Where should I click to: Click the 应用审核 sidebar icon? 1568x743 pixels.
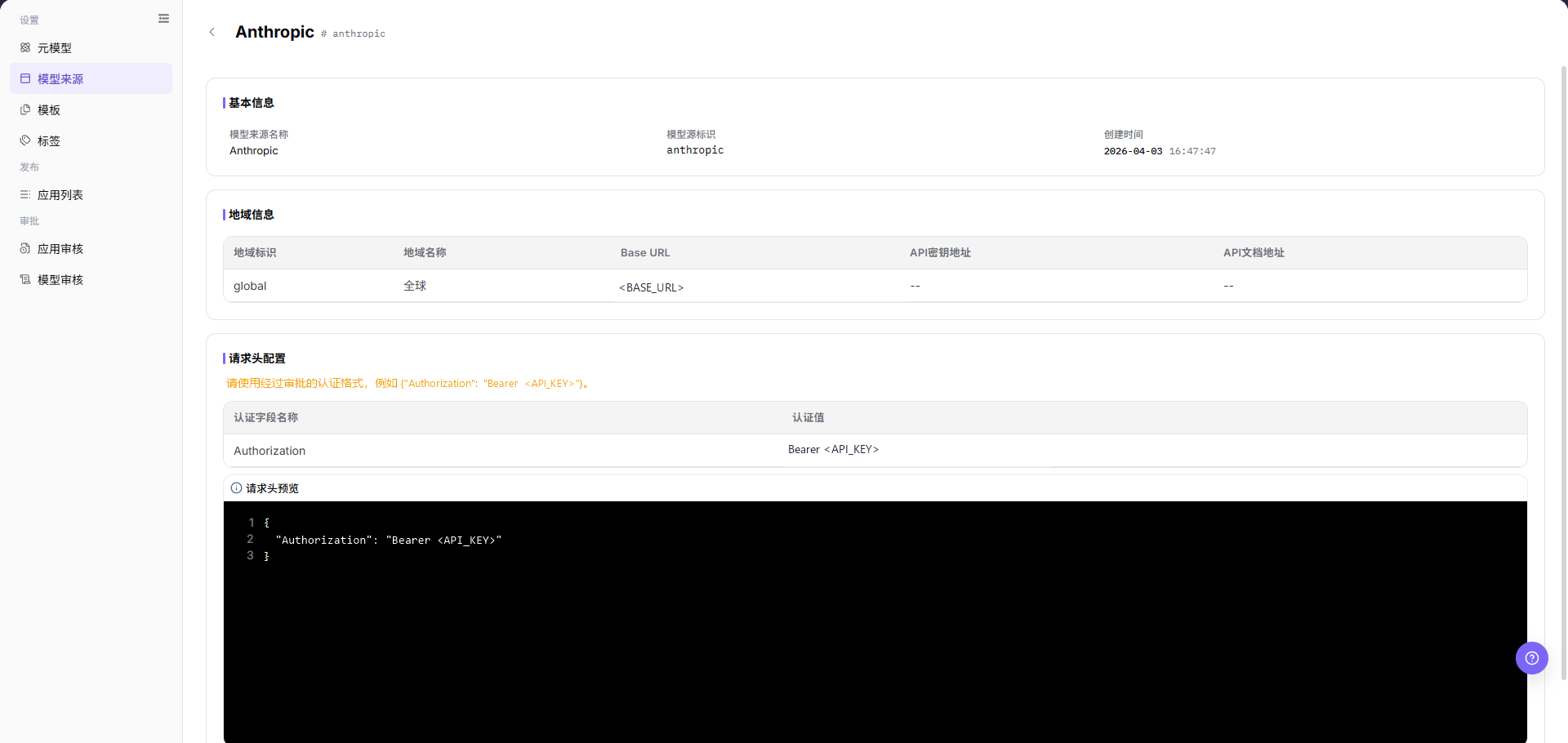tap(25, 248)
